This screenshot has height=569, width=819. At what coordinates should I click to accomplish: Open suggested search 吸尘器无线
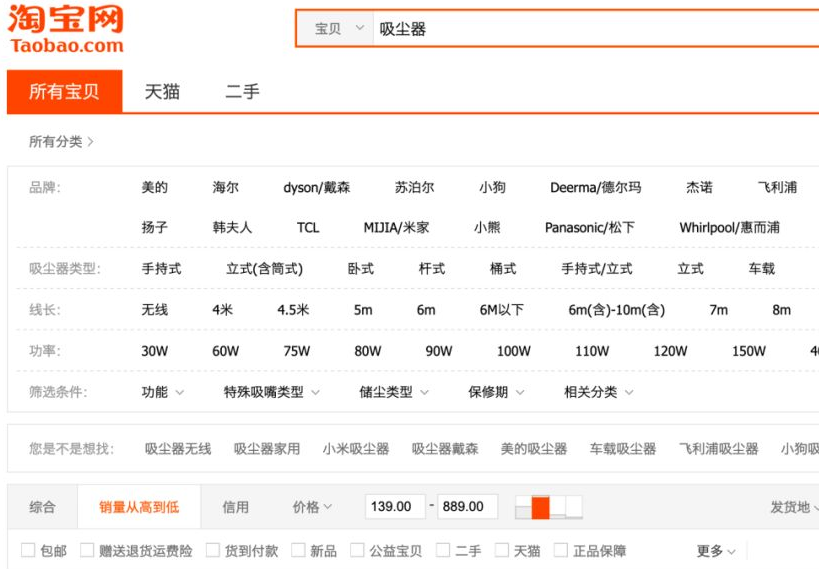coord(178,449)
